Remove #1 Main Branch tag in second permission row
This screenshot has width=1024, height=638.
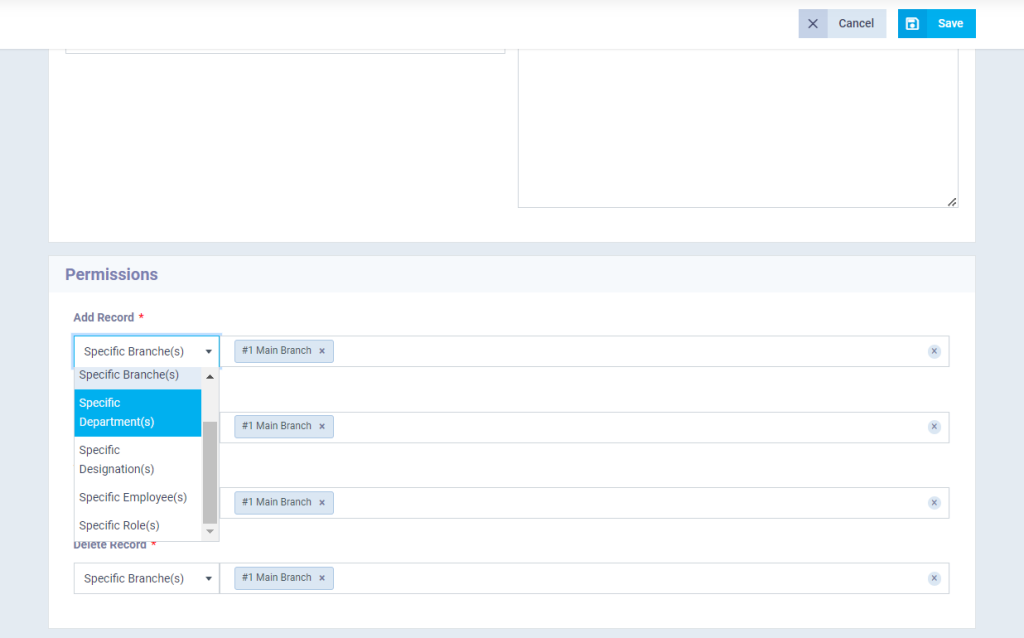click(x=322, y=426)
